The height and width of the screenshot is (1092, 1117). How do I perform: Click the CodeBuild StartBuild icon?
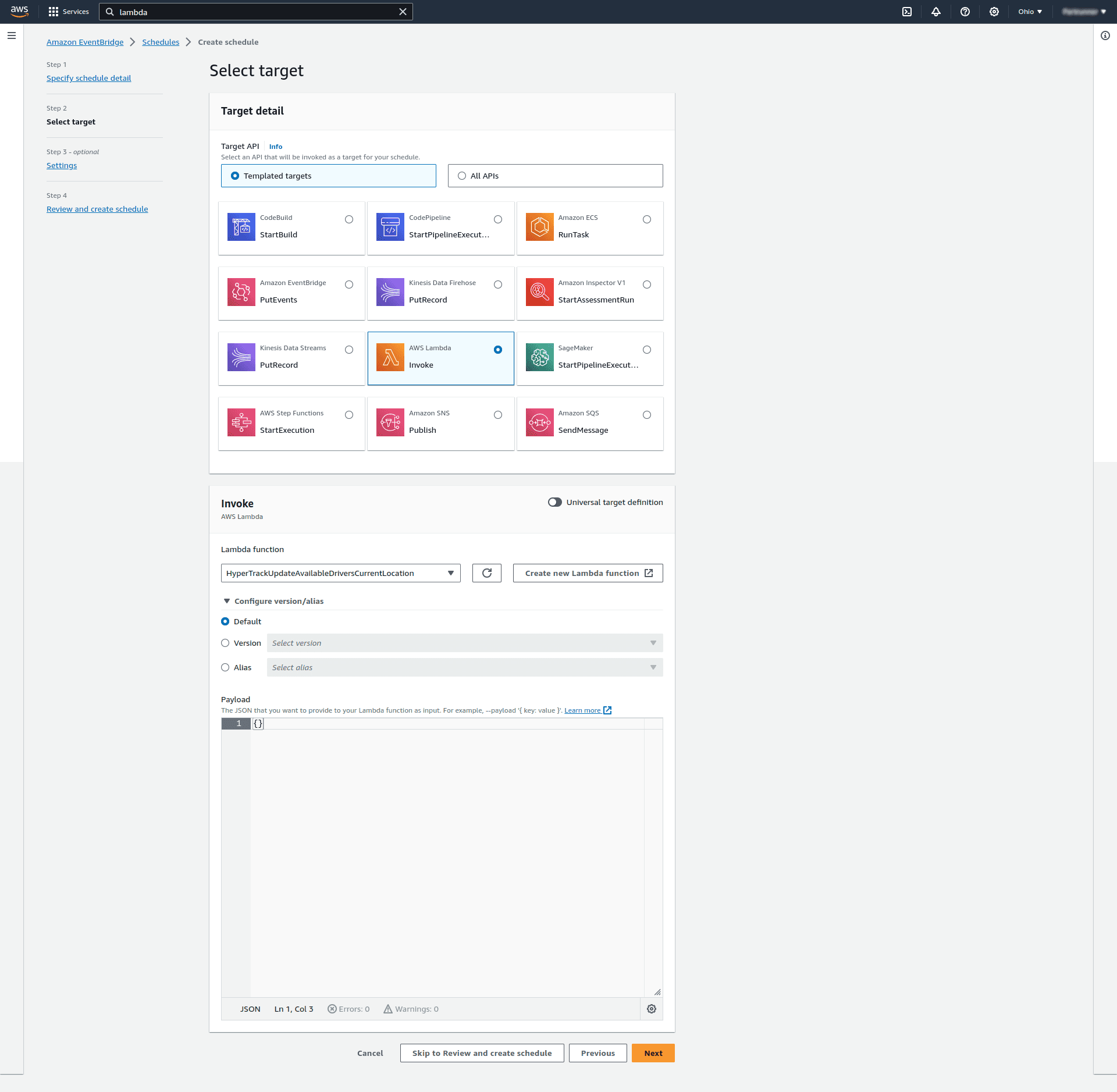pyautogui.click(x=241, y=227)
